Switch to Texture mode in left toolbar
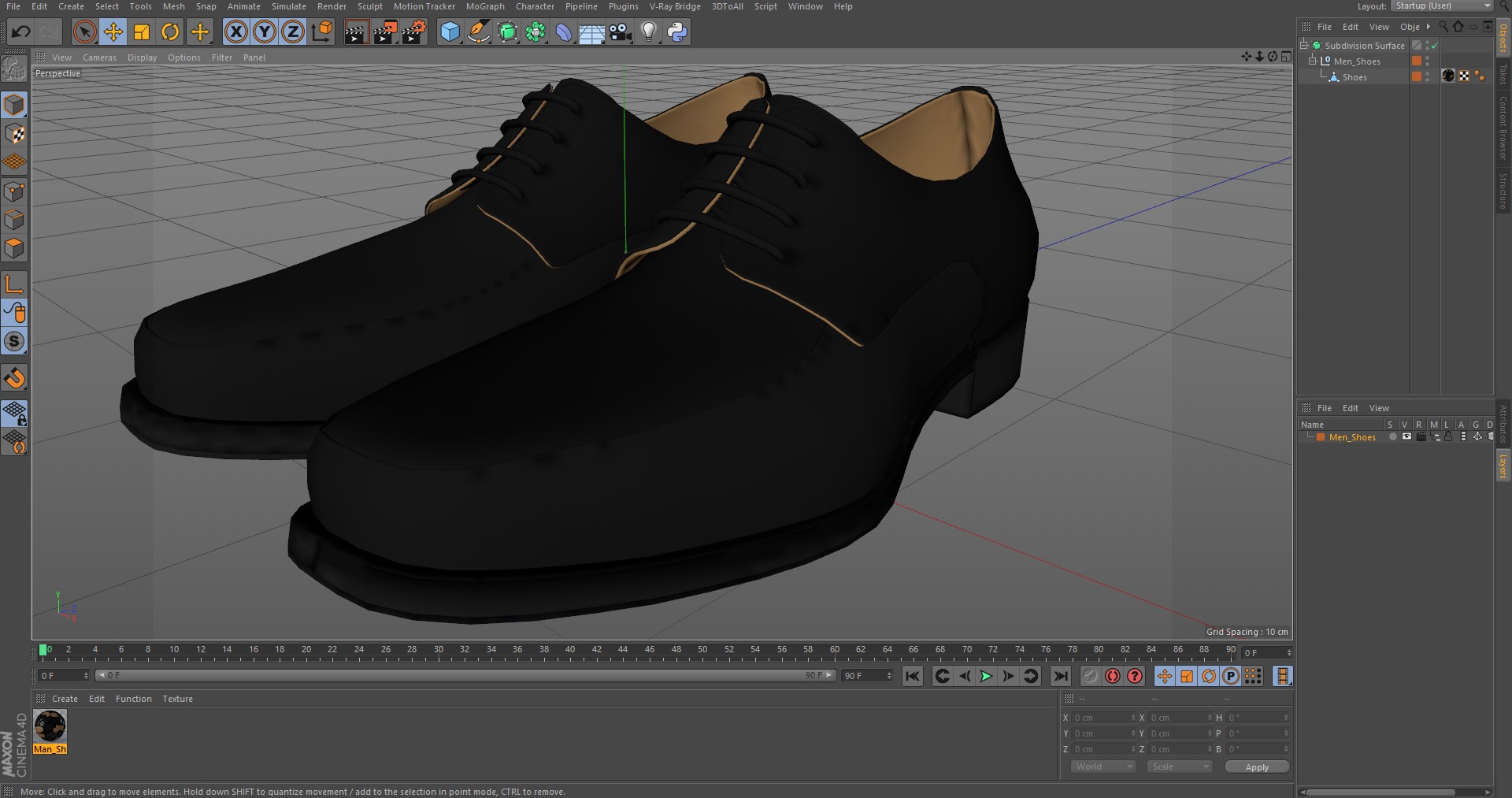Screen dimensions: 1512x798 click(x=14, y=133)
